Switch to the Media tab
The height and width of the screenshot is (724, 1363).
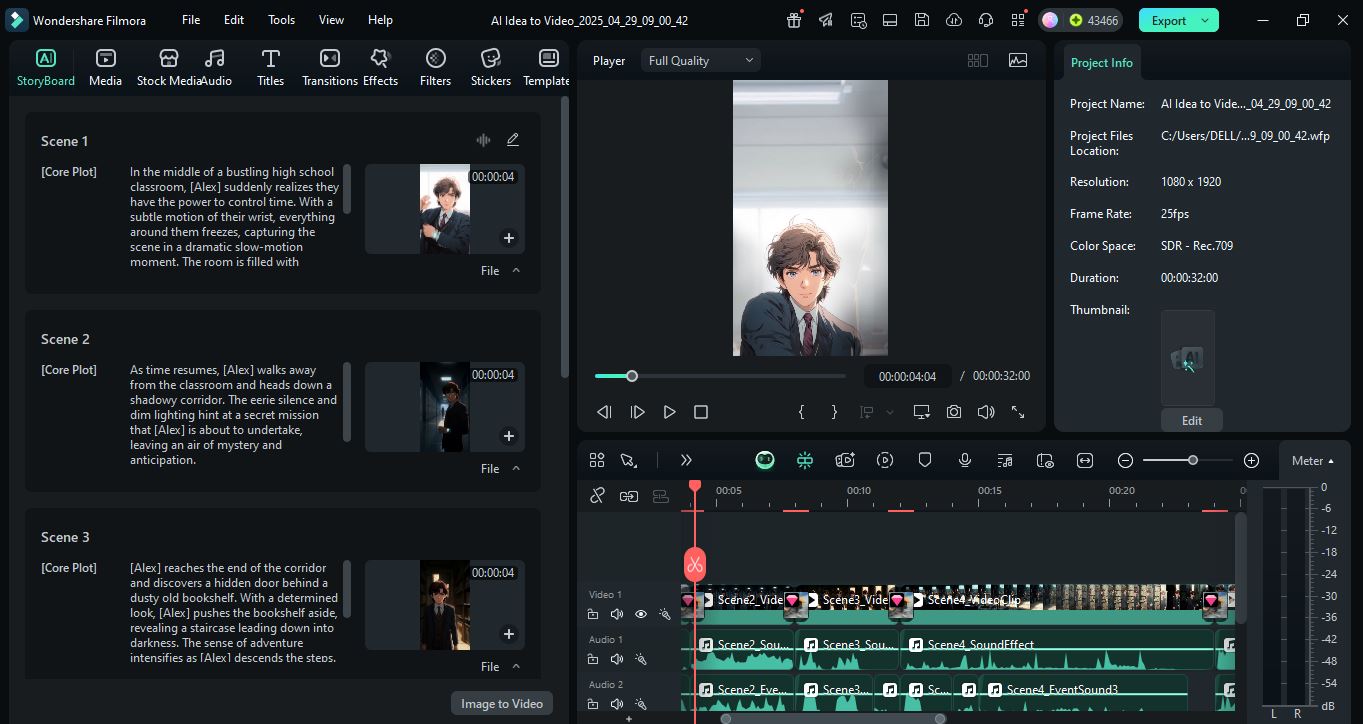click(x=105, y=67)
